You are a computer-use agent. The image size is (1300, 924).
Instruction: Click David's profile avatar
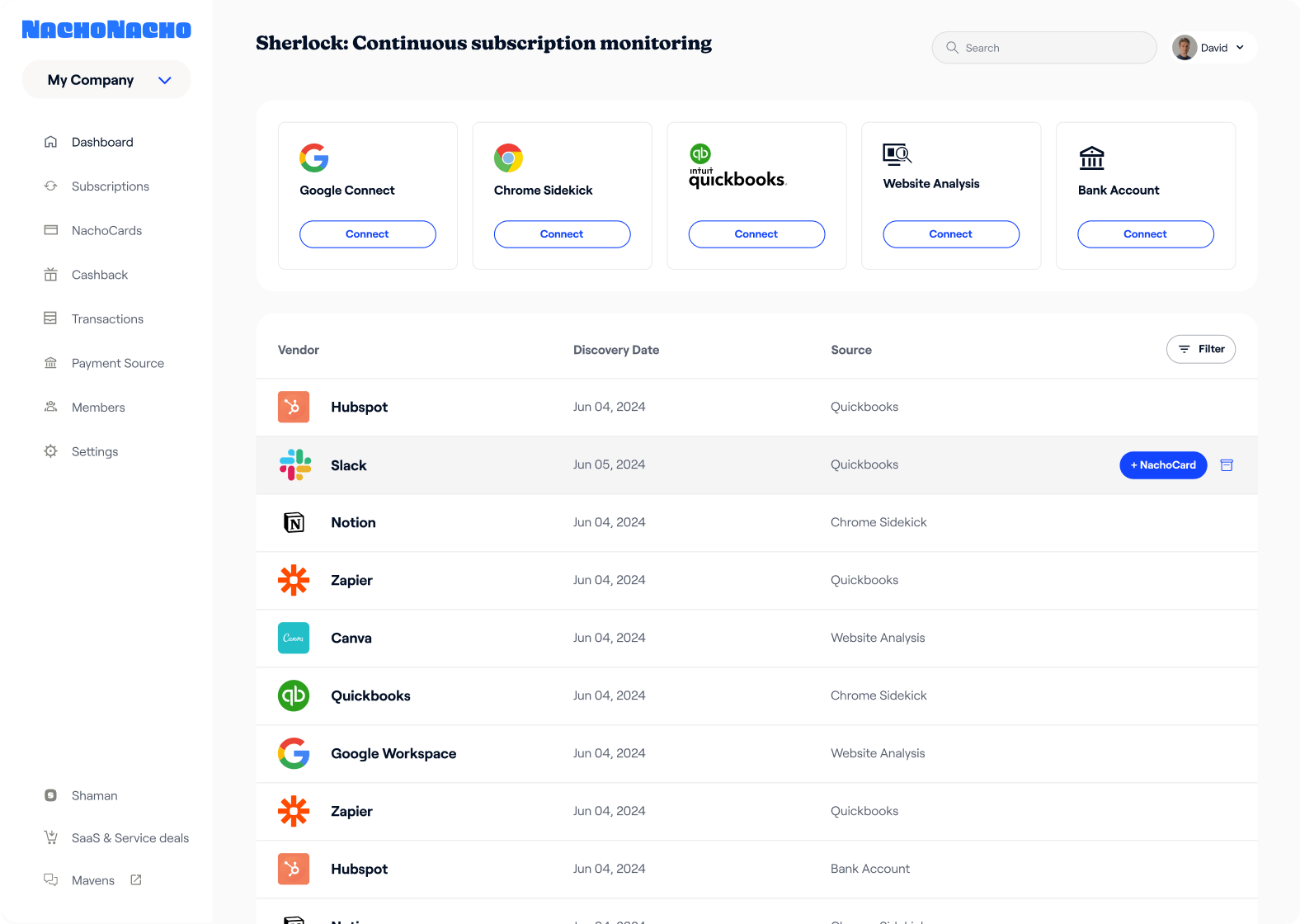[1185, 48]
